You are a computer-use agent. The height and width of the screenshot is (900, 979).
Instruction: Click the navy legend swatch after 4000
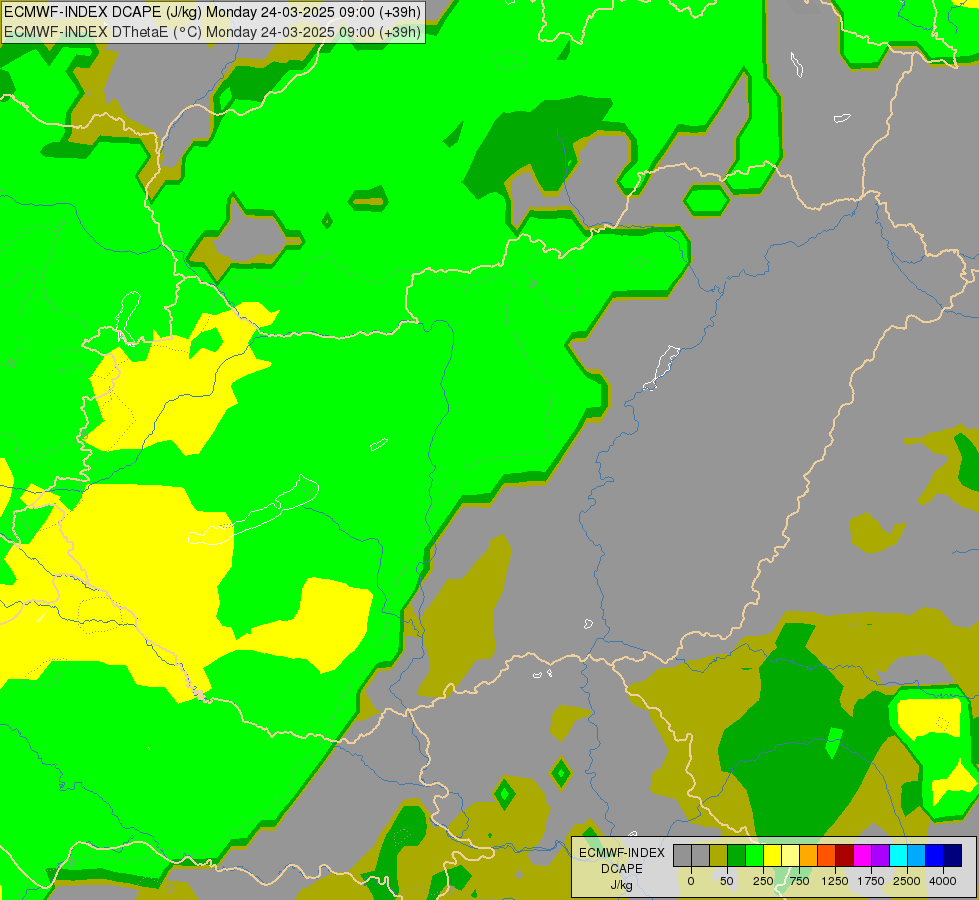pos(953,855)
